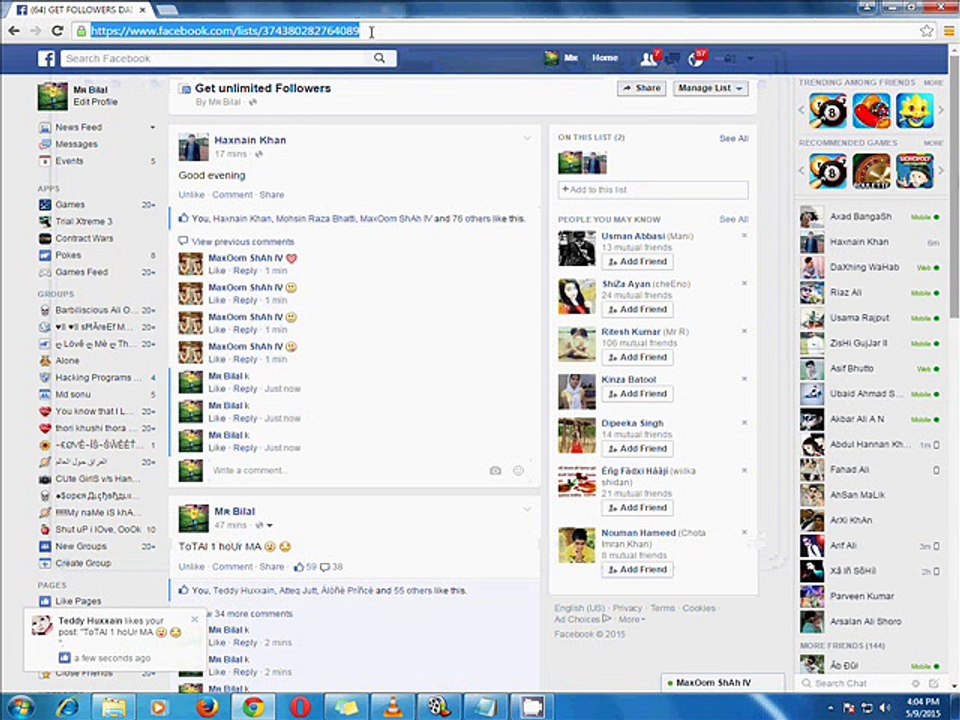This screenshot has width=960, height=720.
Task: Add Usman Abbasi as friend
Action: click(637, 261)
